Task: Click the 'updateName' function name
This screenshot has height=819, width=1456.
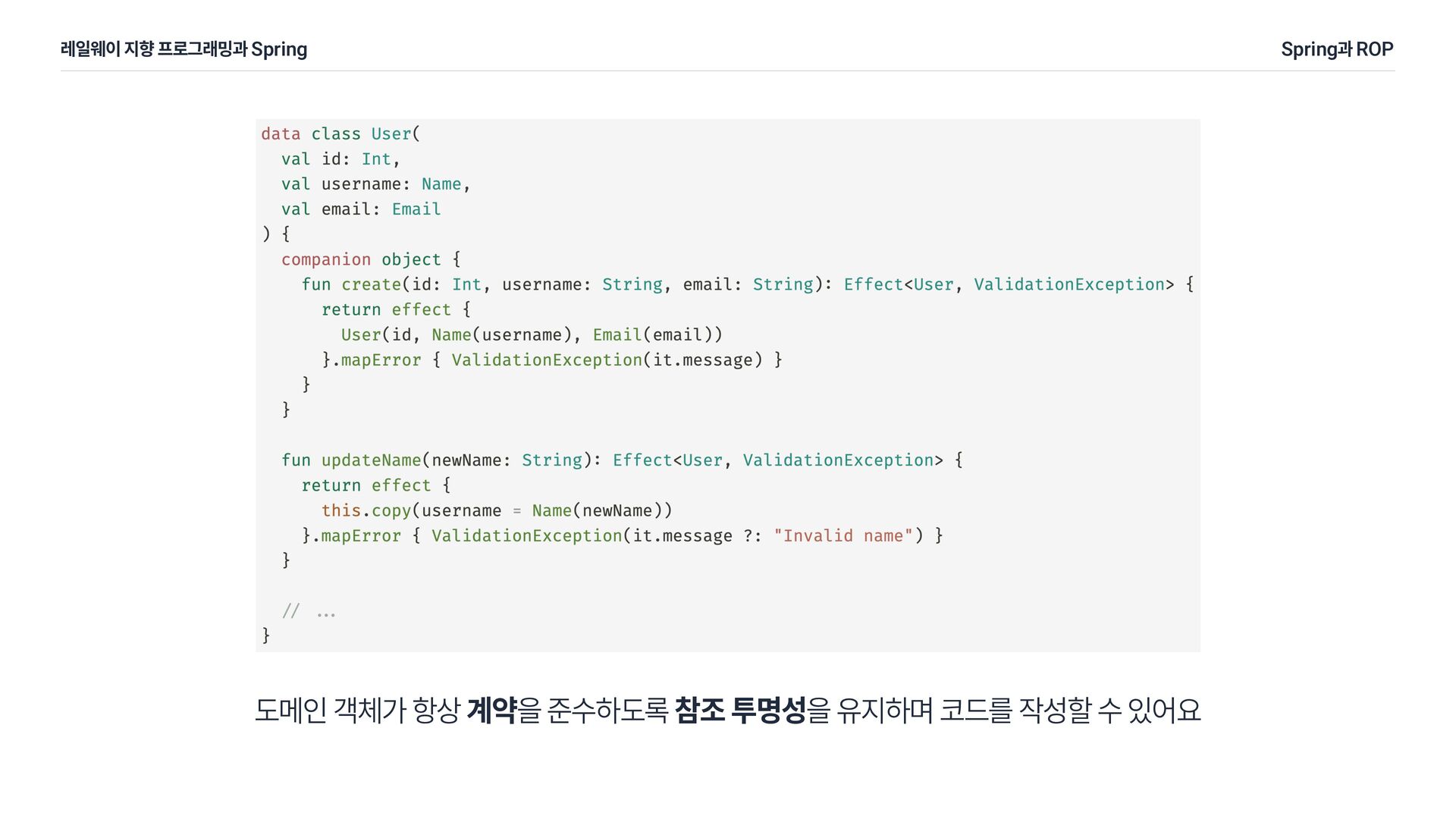Action: (x=371, y=460)
